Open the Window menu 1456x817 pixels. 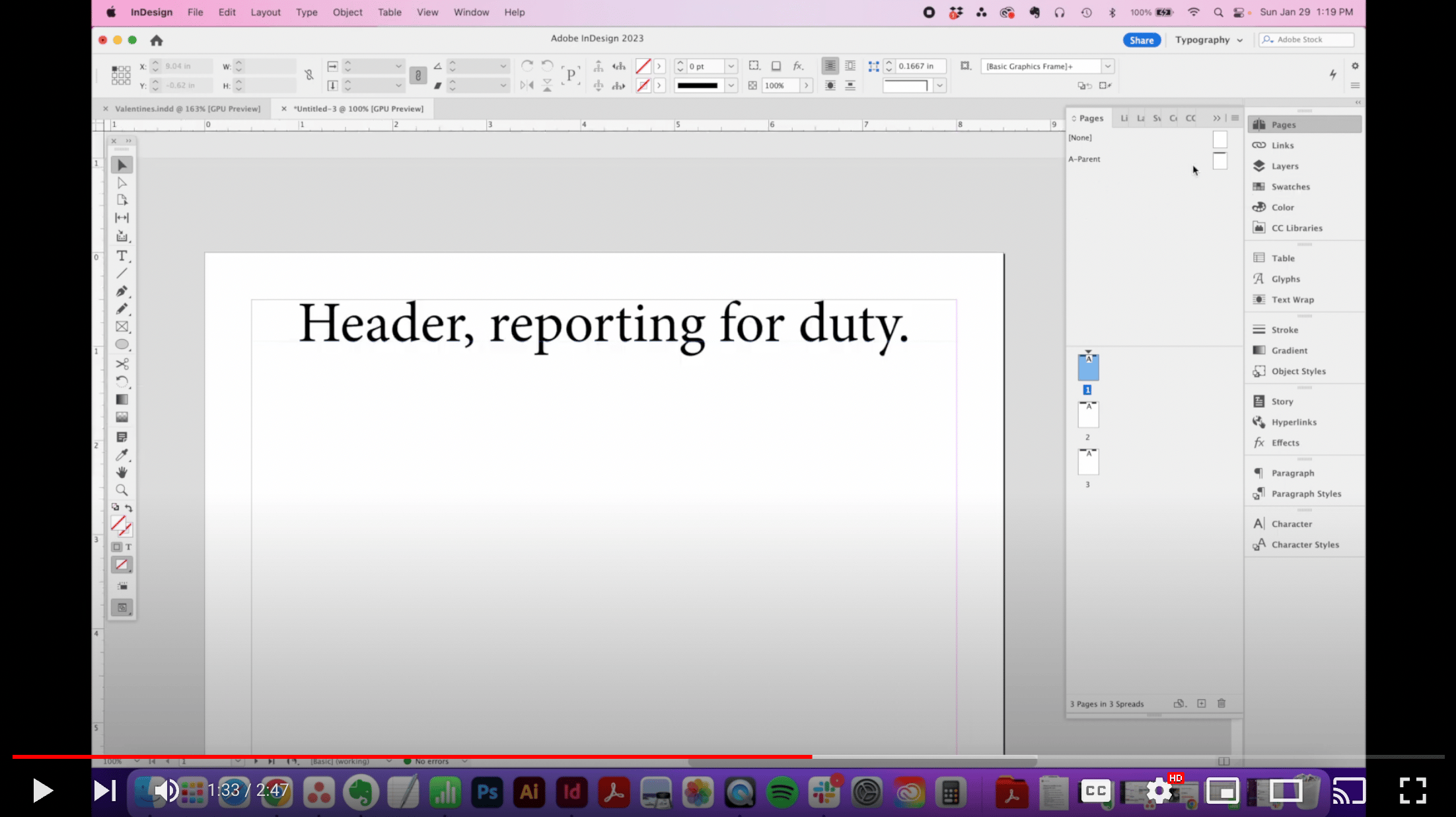coord(471,12)
